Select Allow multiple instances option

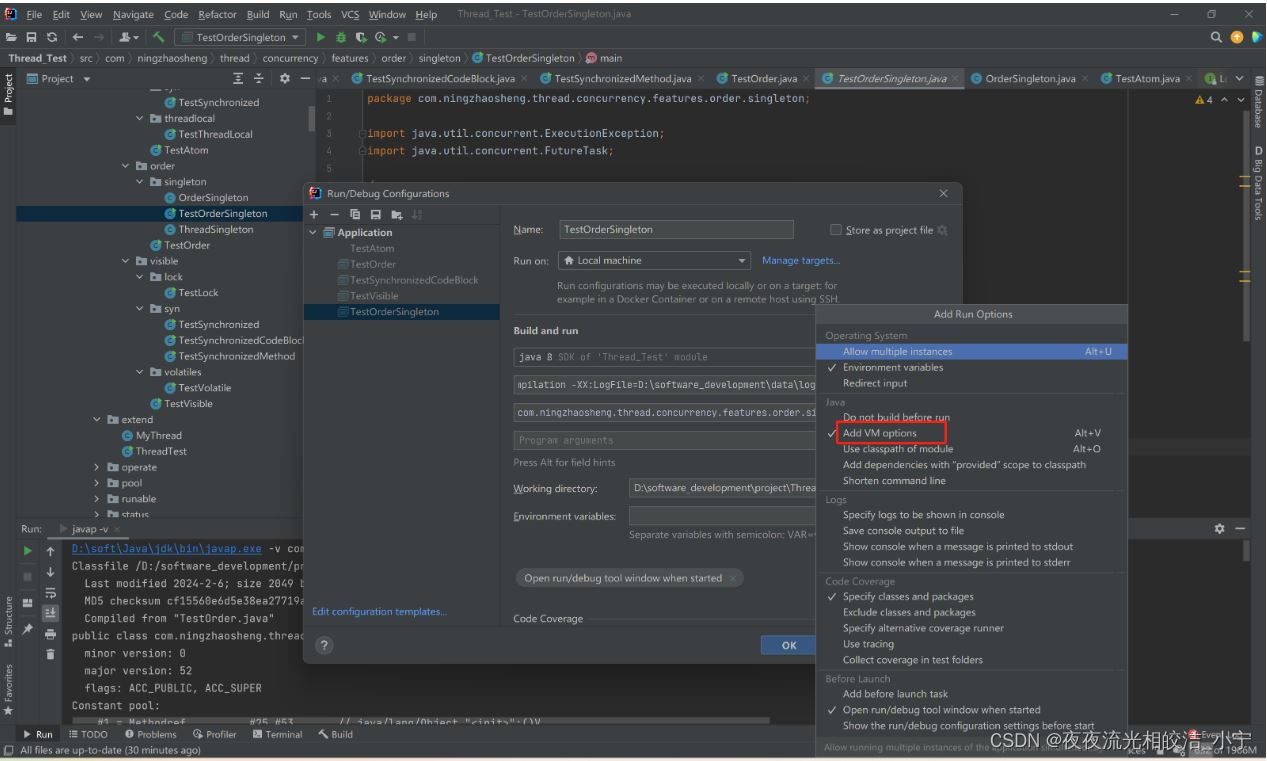tap(897, 352)
